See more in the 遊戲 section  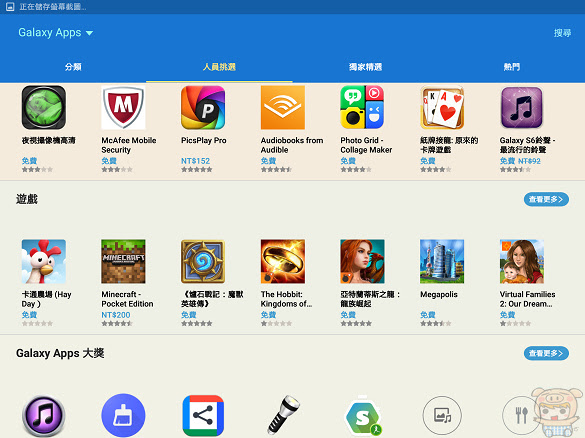tap(546, 199)
